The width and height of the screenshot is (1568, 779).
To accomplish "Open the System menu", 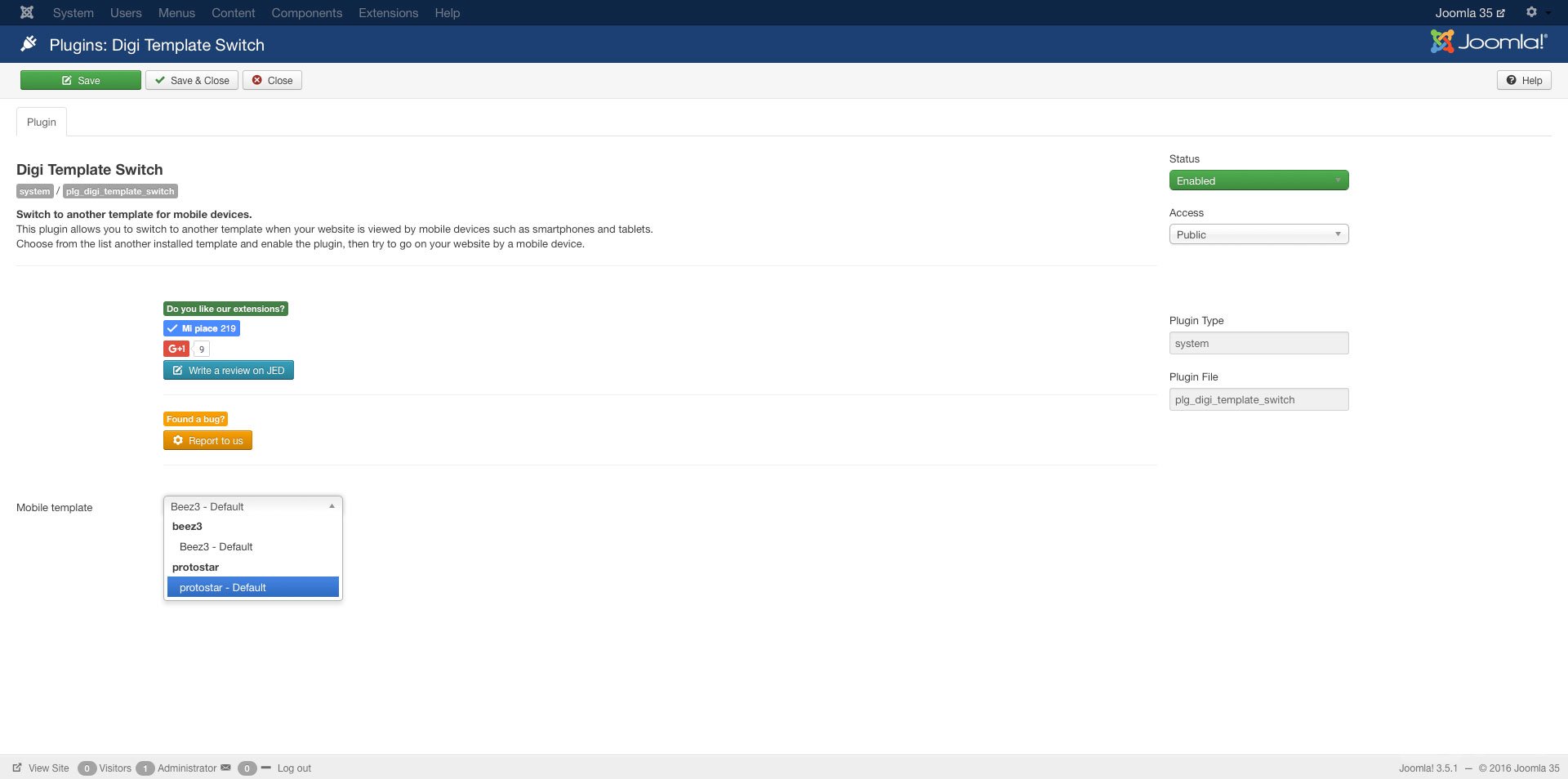I will point(73,13).
